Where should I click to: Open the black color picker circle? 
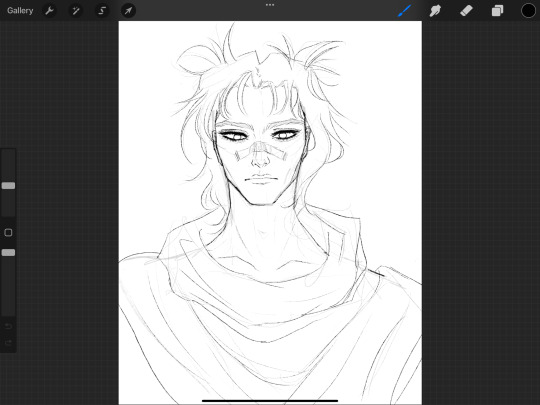coord(528,11)
